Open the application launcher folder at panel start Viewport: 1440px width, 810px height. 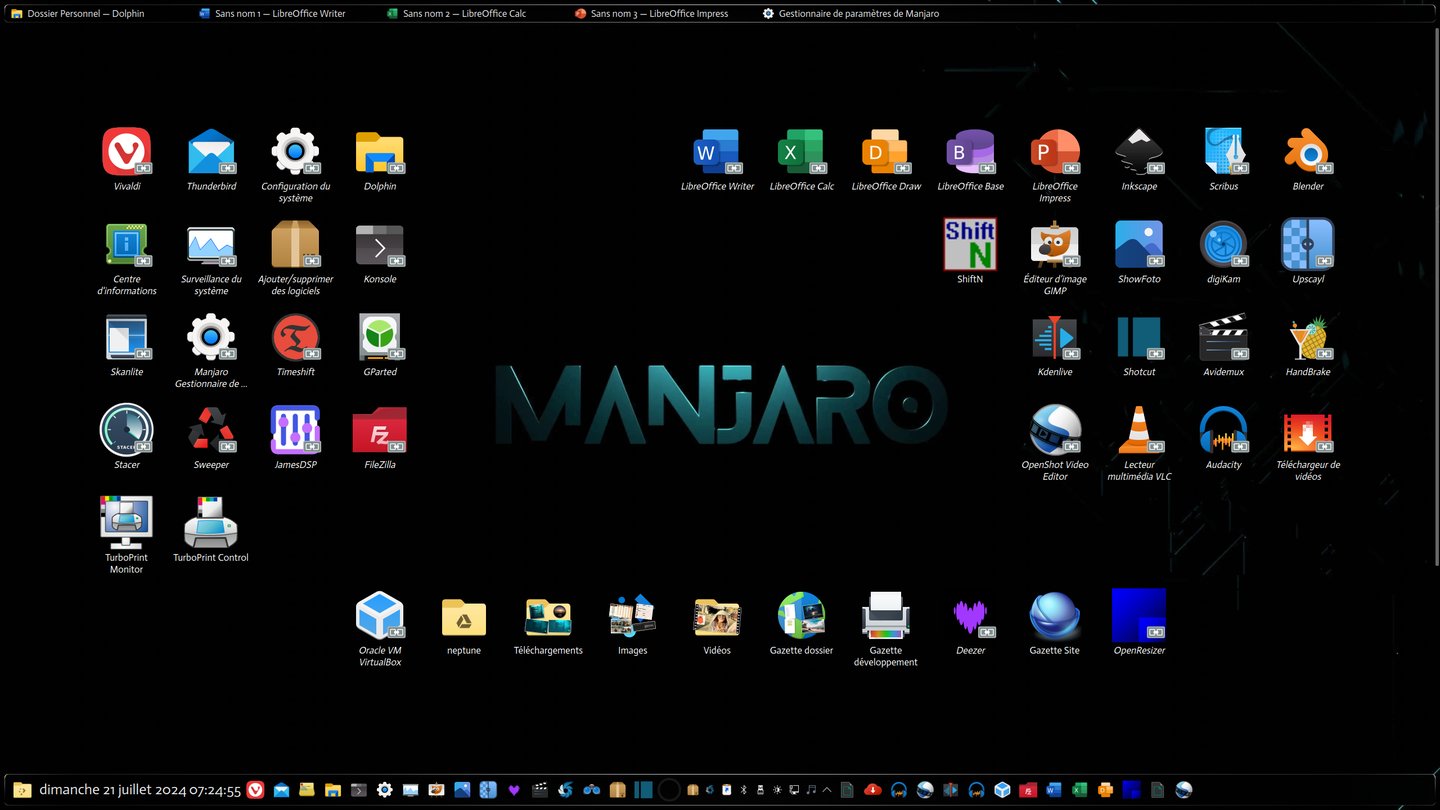(x=21, y=790)
